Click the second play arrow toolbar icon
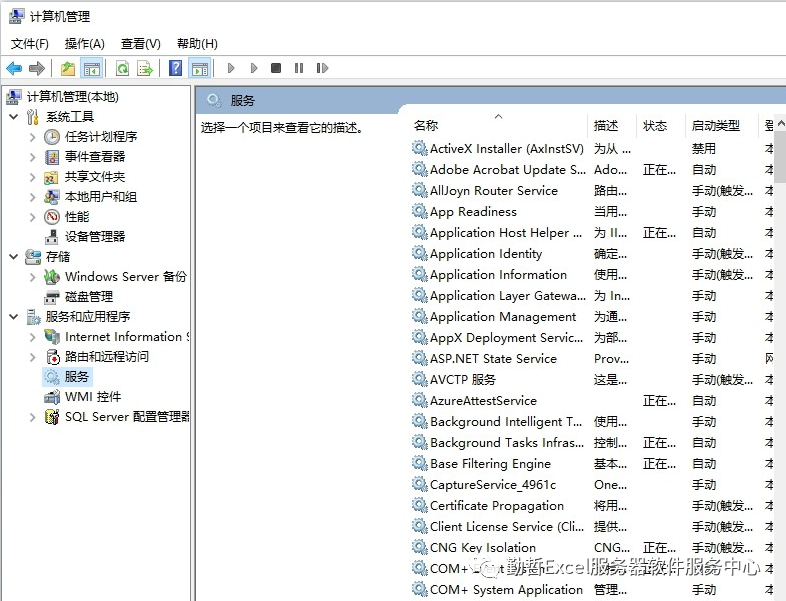Screen dimensions: 786x601 click(x=254, y=68)
